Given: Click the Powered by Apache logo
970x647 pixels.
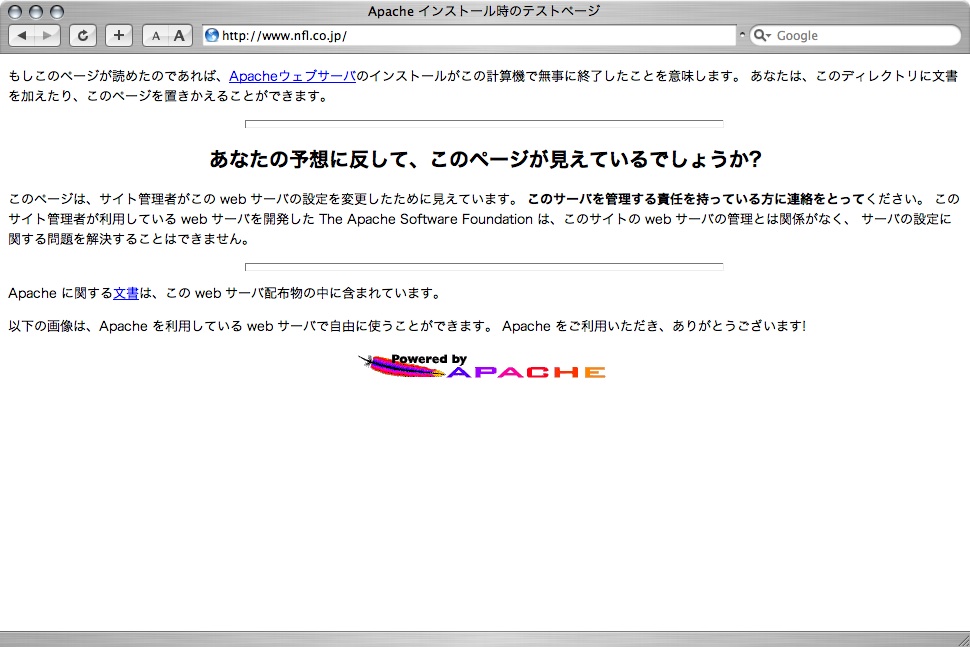Looking at the screenshot, I should [482, 367].
